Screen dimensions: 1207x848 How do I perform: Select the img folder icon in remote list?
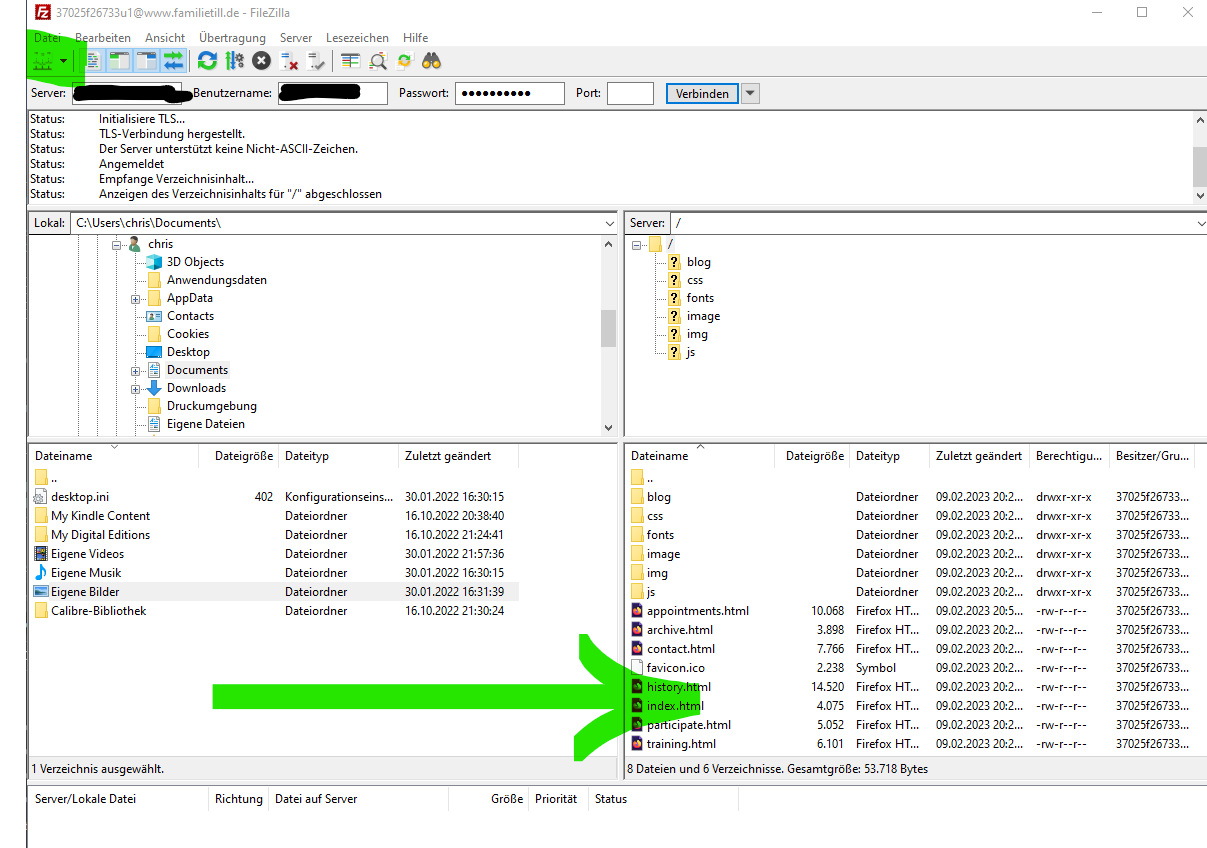pyautogui.click(x=638, y=573)
